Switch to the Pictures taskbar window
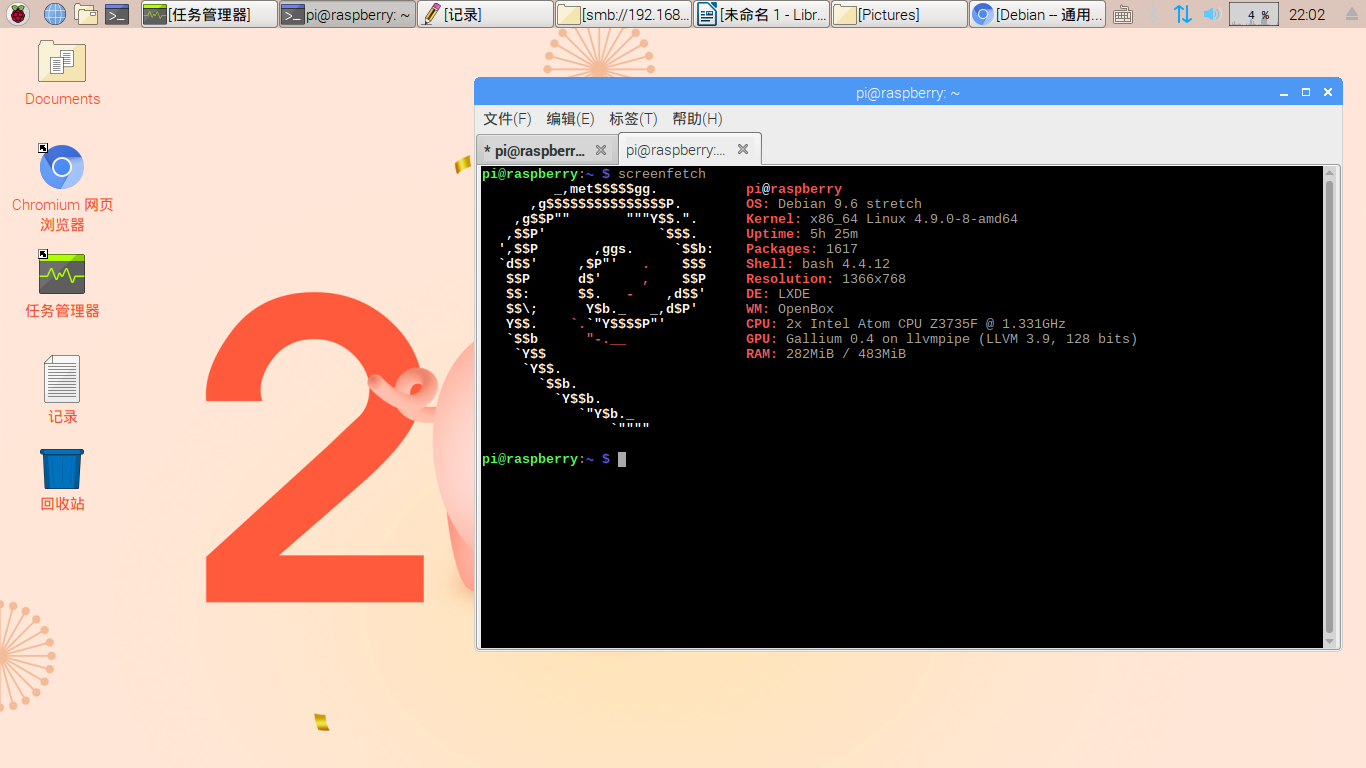1366x768 pixels. click(x=900, y=14)
